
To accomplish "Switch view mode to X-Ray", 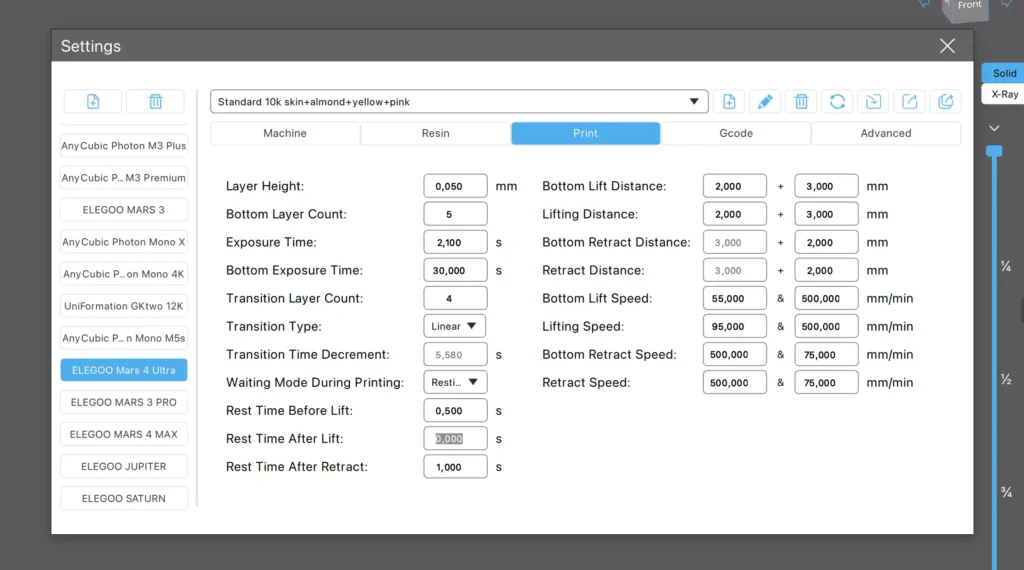I will (x=1004, y=94).
